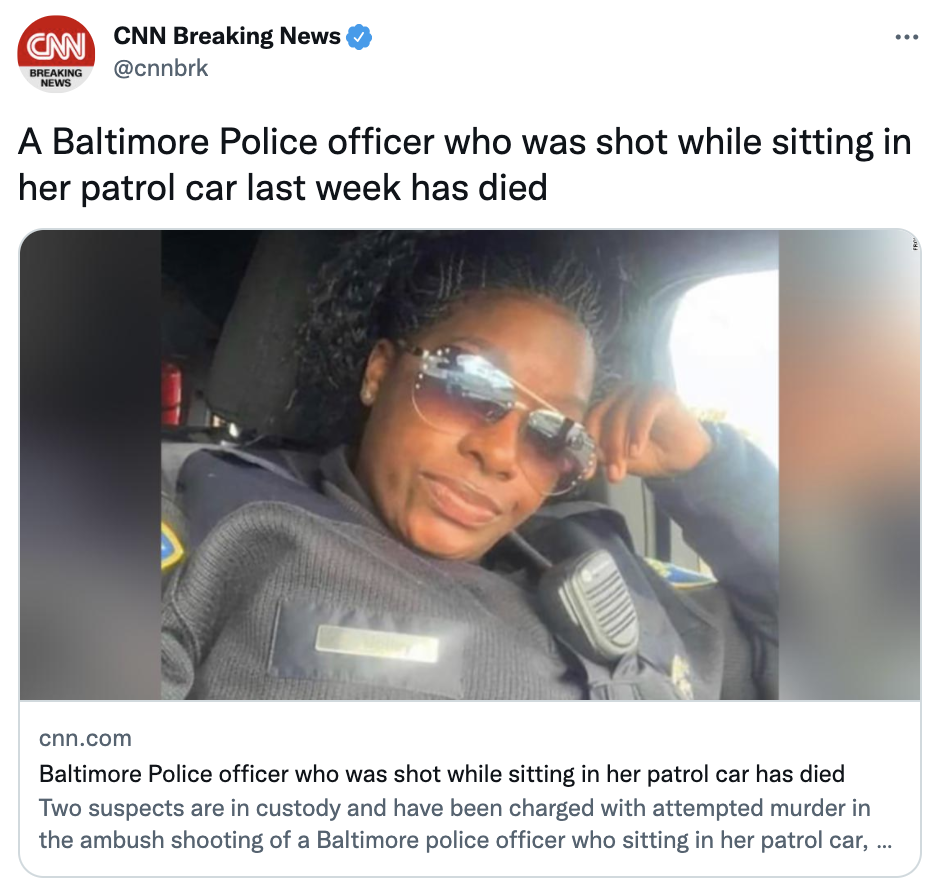Click the "Two suspects are in custody" description
The height and width of the screenshot is (892, 934).
point(465,824)
